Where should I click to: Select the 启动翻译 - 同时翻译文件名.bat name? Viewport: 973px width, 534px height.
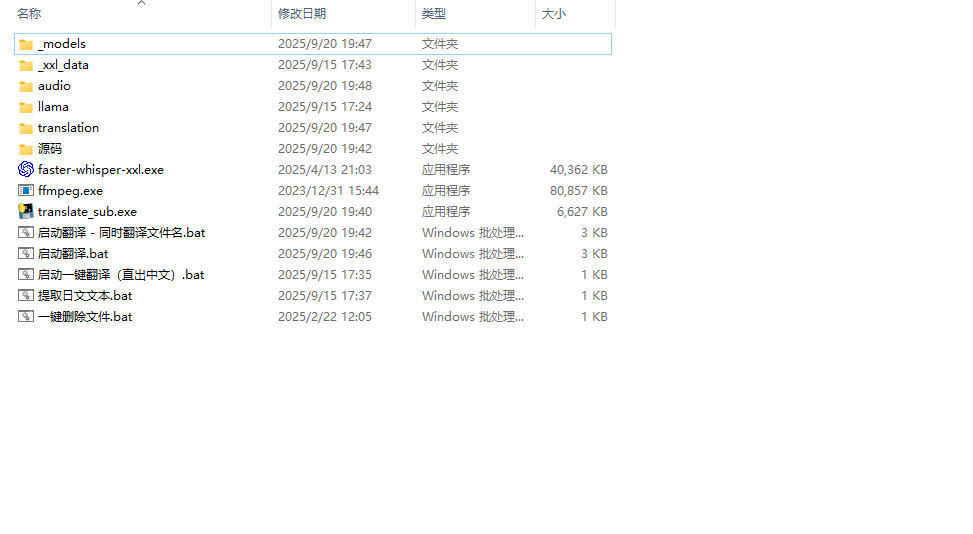point(122,233)
